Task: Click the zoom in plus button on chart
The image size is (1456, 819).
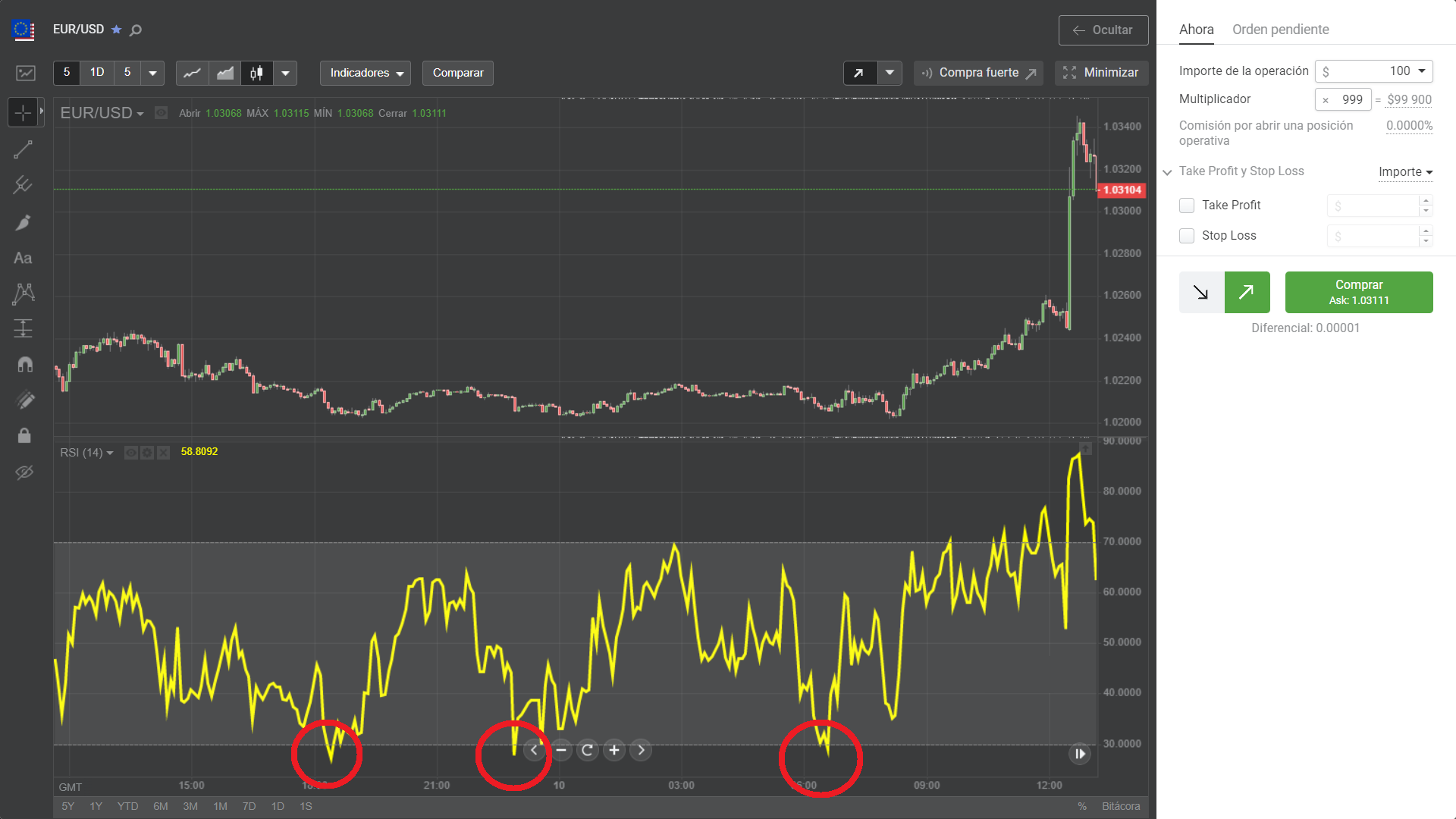Action: [x=614, y=750]
